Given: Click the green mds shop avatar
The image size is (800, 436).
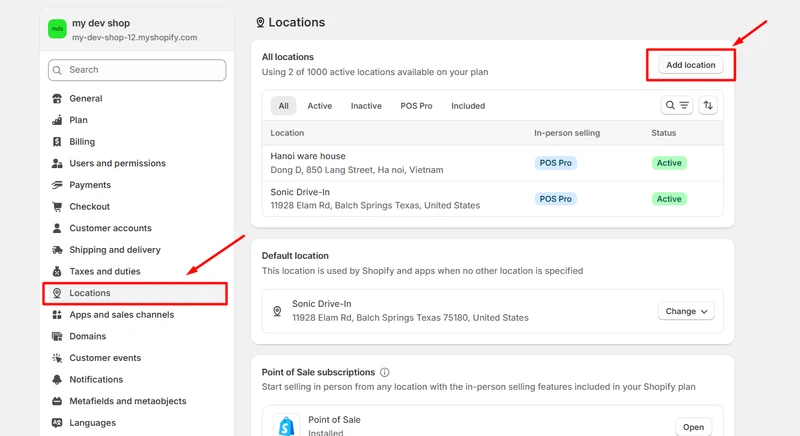Looking at the screenshot, I should click(57, 29).
